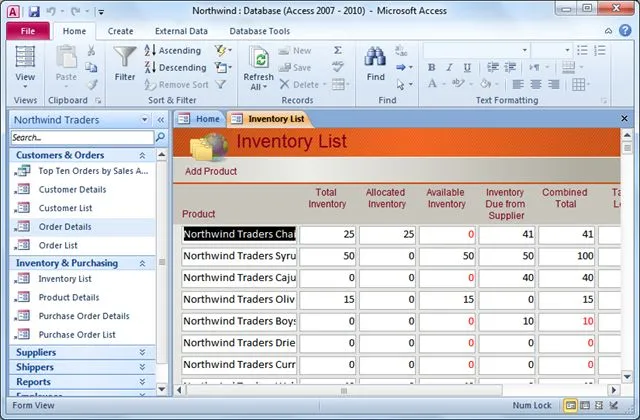Screen dimensions: 640x420
Task: Switch to the External Data tab
Action: pos(181,31)
